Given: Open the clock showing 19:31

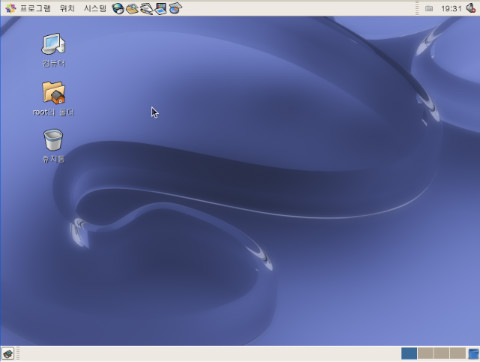Looking at the screenshot, I should point(451,8).
